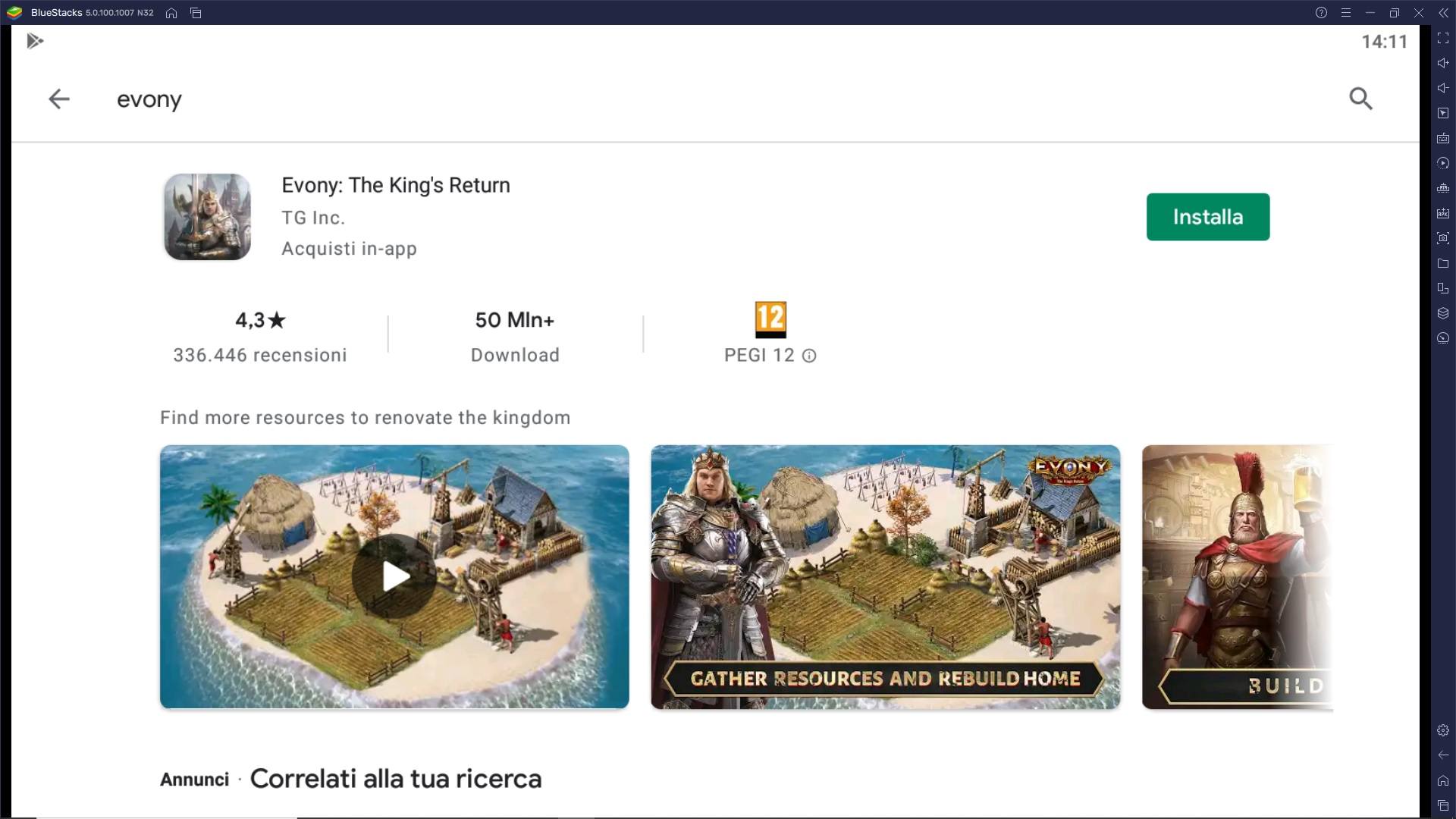Screen dimensions: 1456x819
Task: Take a screenshot using the sidebar camera icon
Action: coord(1443,238)
